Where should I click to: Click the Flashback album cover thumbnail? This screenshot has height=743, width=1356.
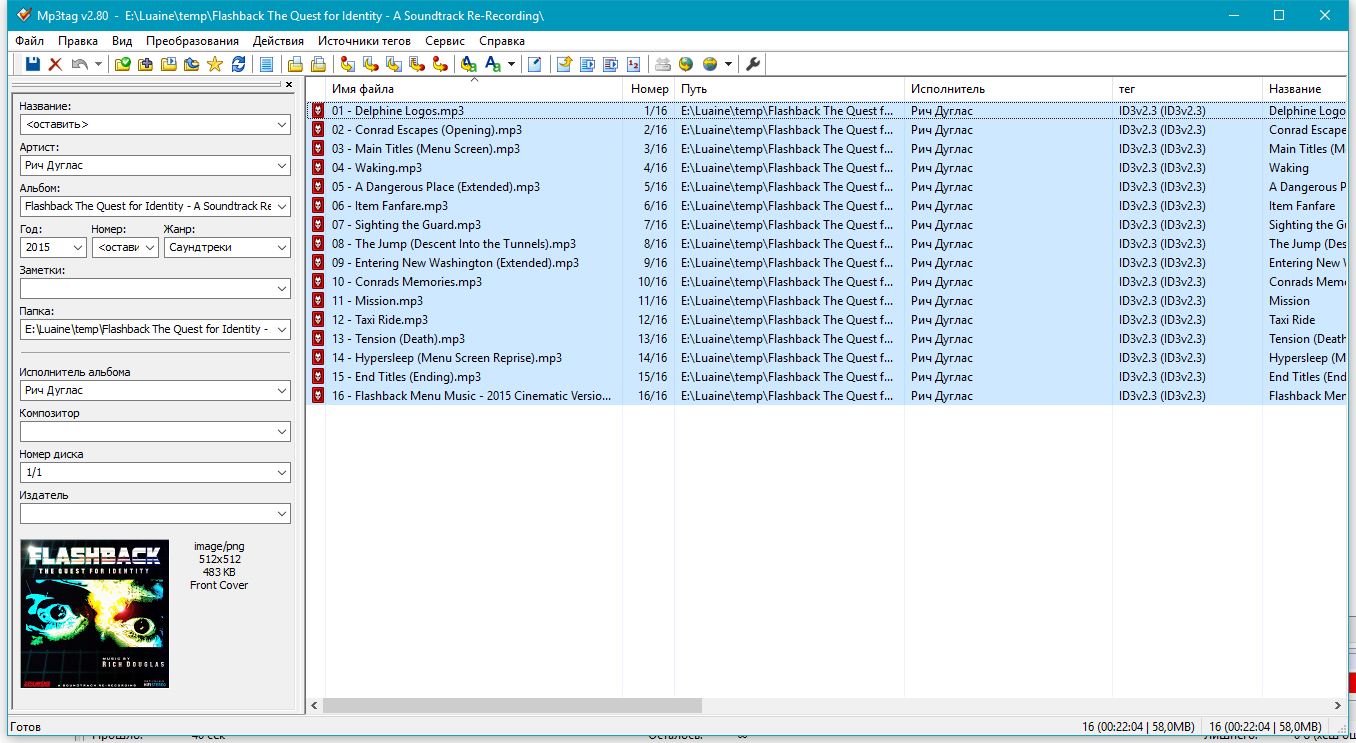pyautogui.click(x=95, y=613)
